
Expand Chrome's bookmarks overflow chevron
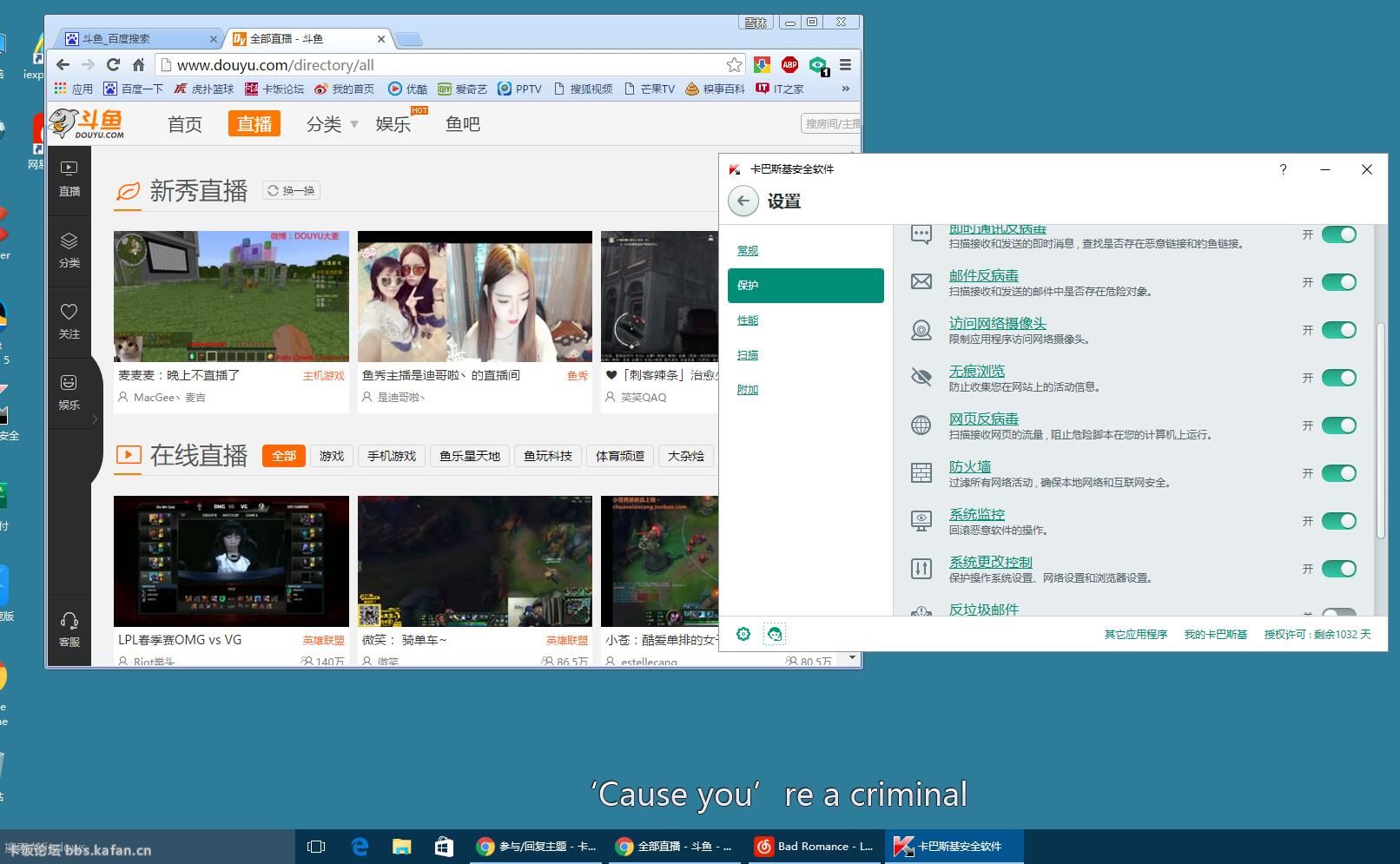click(845, 89)
